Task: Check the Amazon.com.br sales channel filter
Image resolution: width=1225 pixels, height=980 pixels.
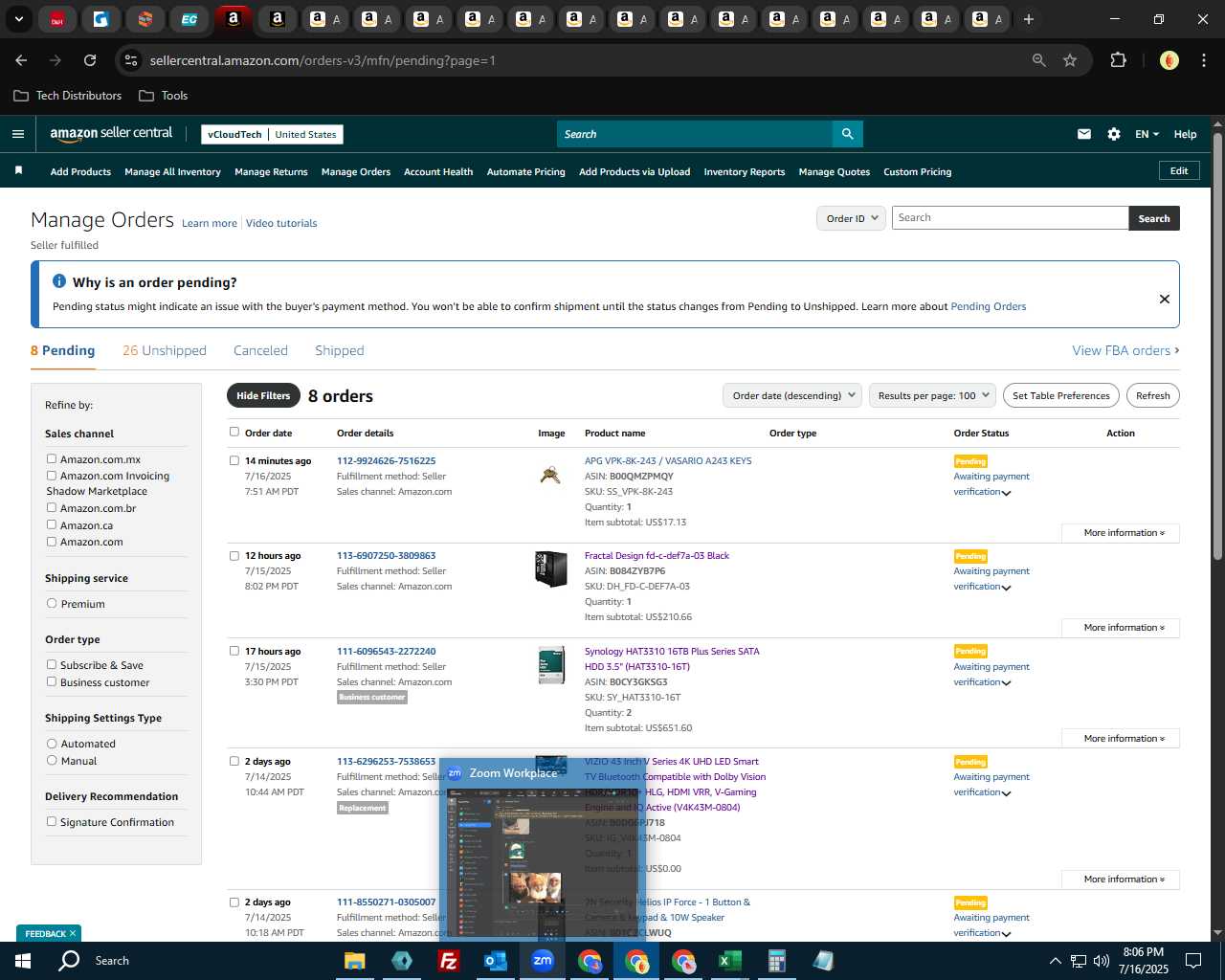Action: pos(52,507)
